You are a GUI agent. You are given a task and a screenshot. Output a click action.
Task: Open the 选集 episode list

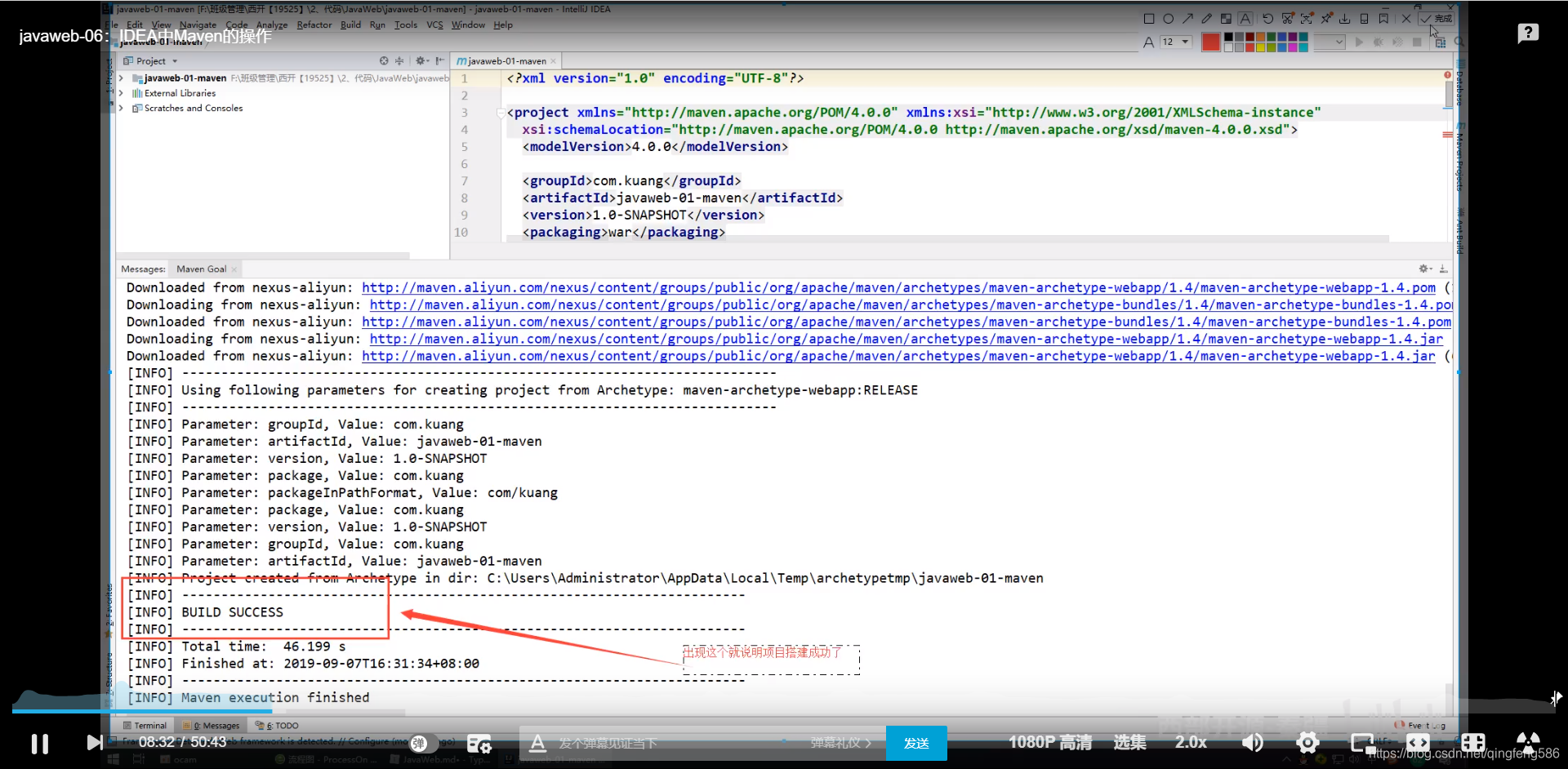[x=1130, y=742]
